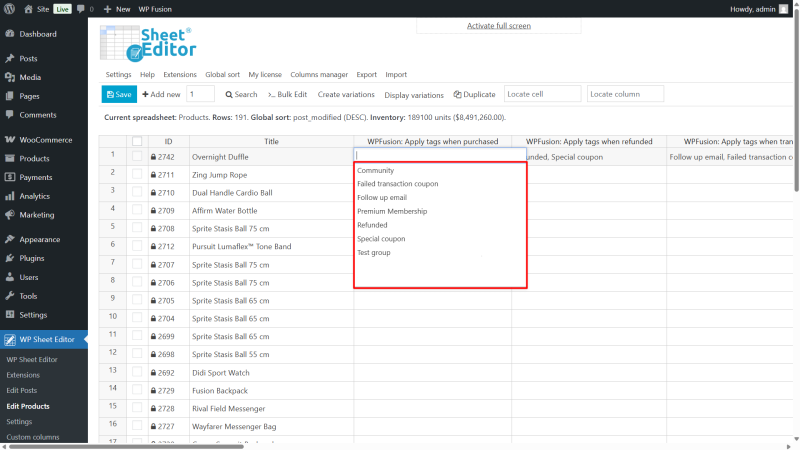The height and width of the screenshot is (450, 800).
Task: Click the Locate cell input field
Action: pos(542,94)
